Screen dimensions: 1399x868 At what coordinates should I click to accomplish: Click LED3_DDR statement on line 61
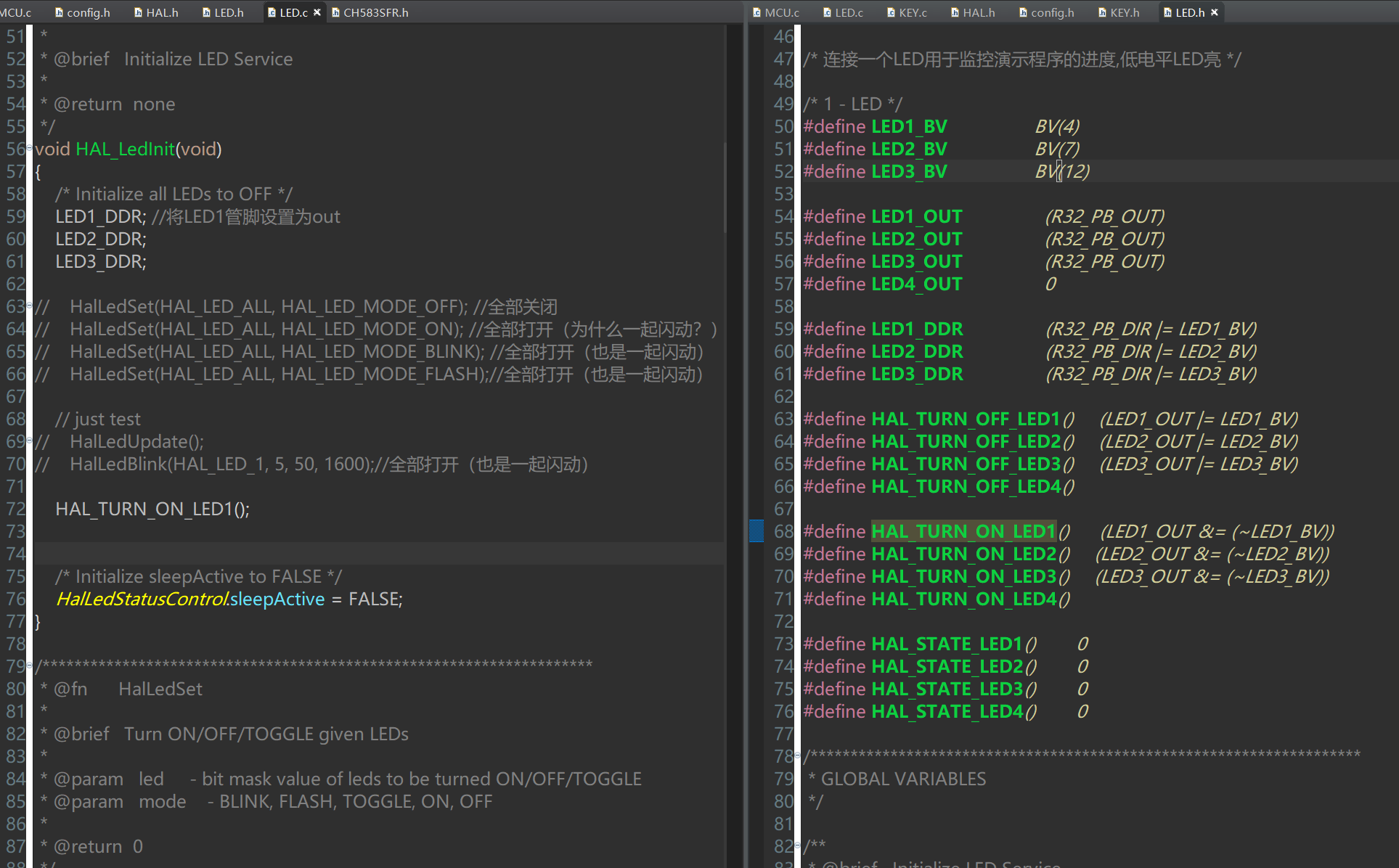tap(101, 261)
